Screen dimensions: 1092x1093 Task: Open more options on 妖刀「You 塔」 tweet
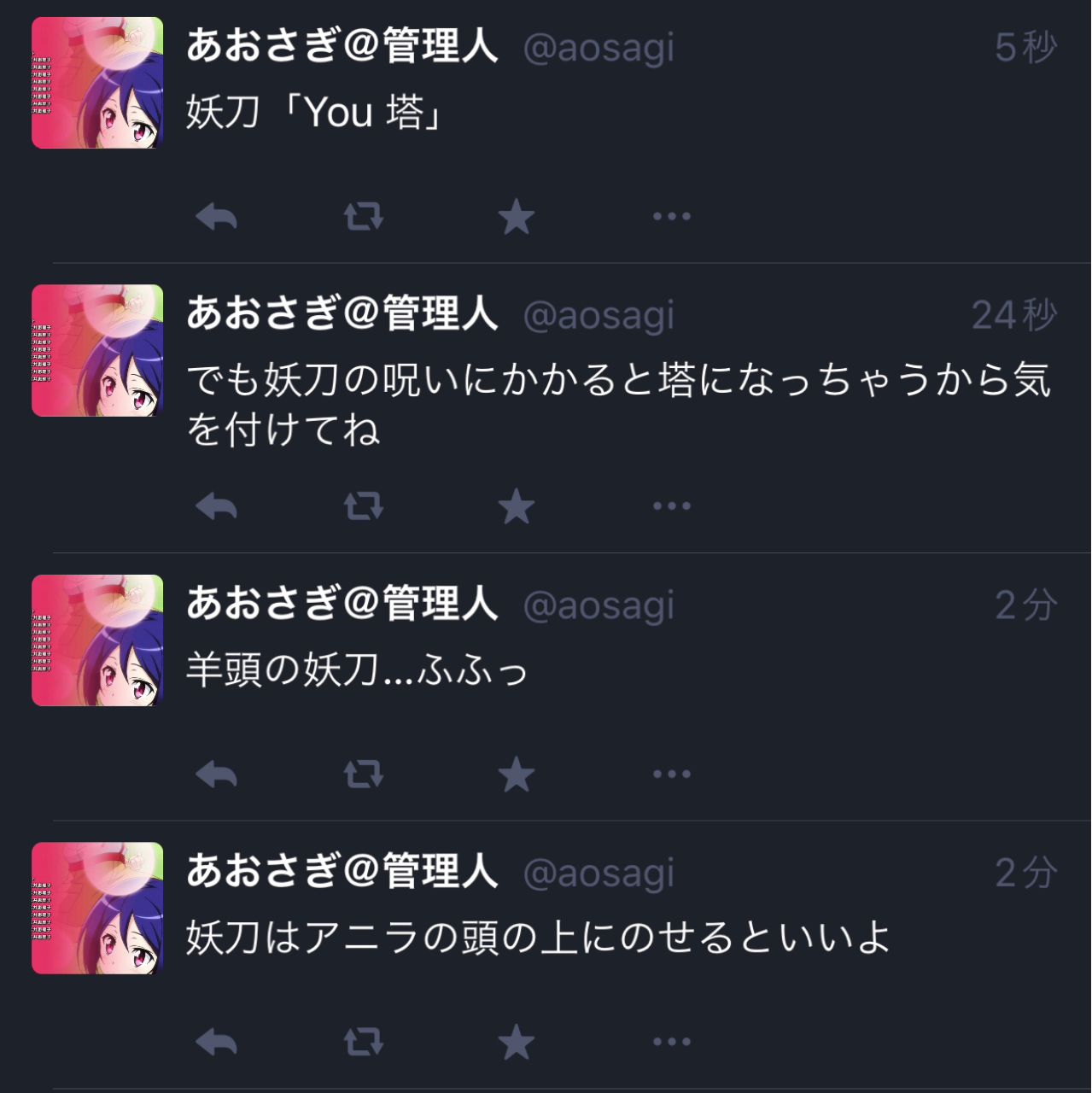tap(672, 217)
